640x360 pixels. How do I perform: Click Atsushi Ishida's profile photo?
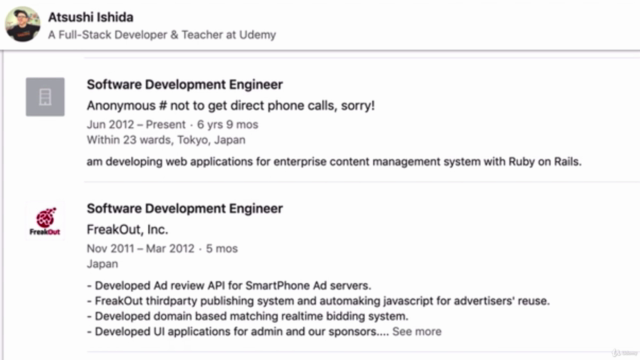coord(23,24)
